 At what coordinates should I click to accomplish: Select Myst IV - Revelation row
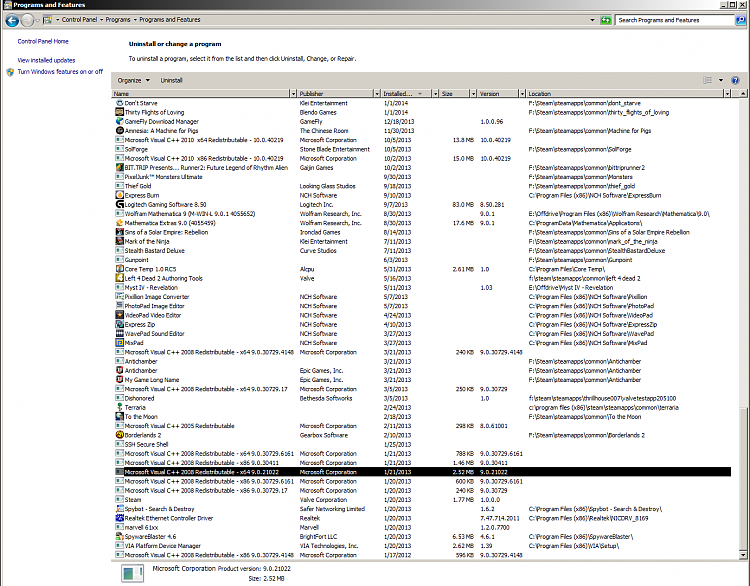point(423,287)
